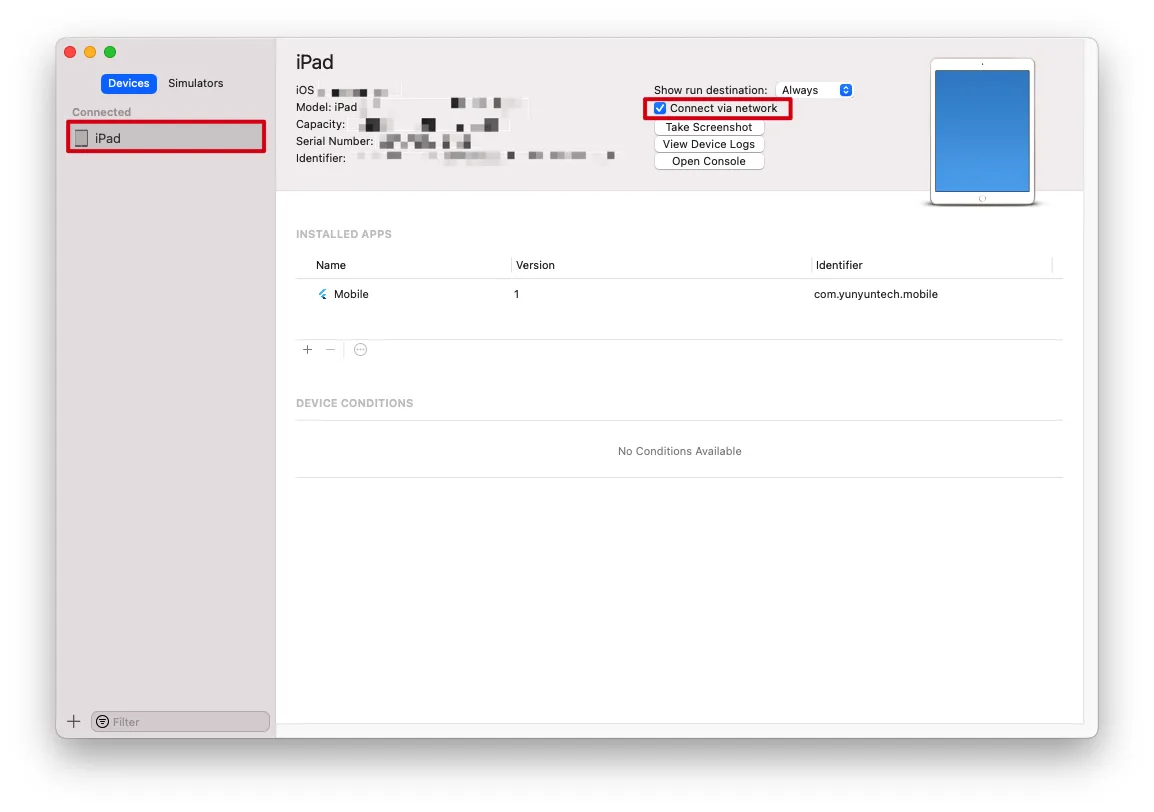Click the green full screen button
This screenshot has width=1154, height=812.
tap(110, 52)
